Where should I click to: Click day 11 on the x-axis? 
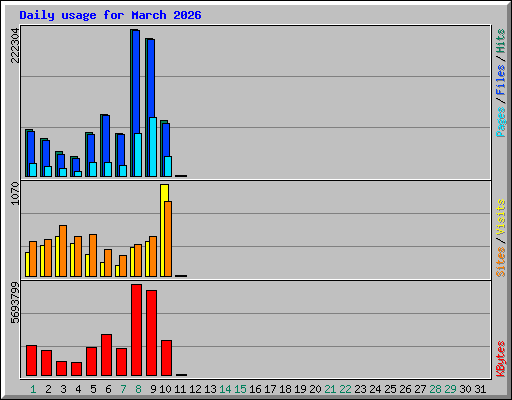point(180,389)
